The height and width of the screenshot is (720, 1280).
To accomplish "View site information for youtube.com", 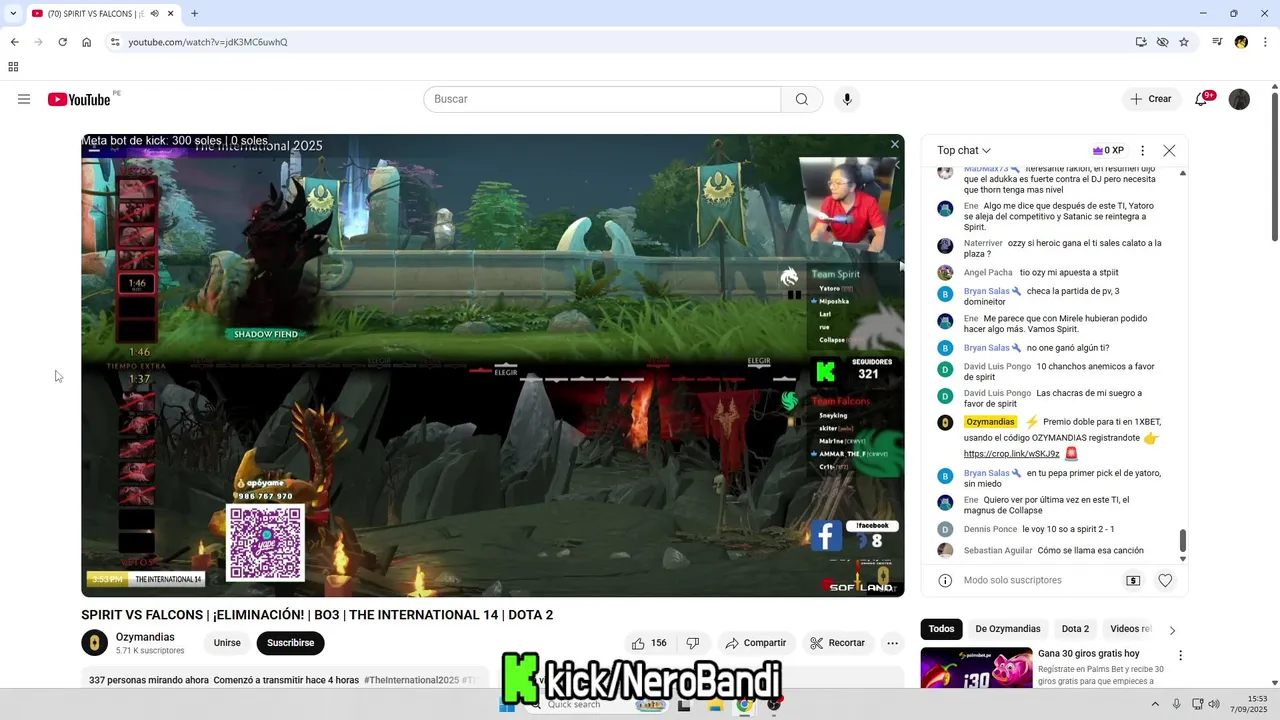I will [115, 42].
